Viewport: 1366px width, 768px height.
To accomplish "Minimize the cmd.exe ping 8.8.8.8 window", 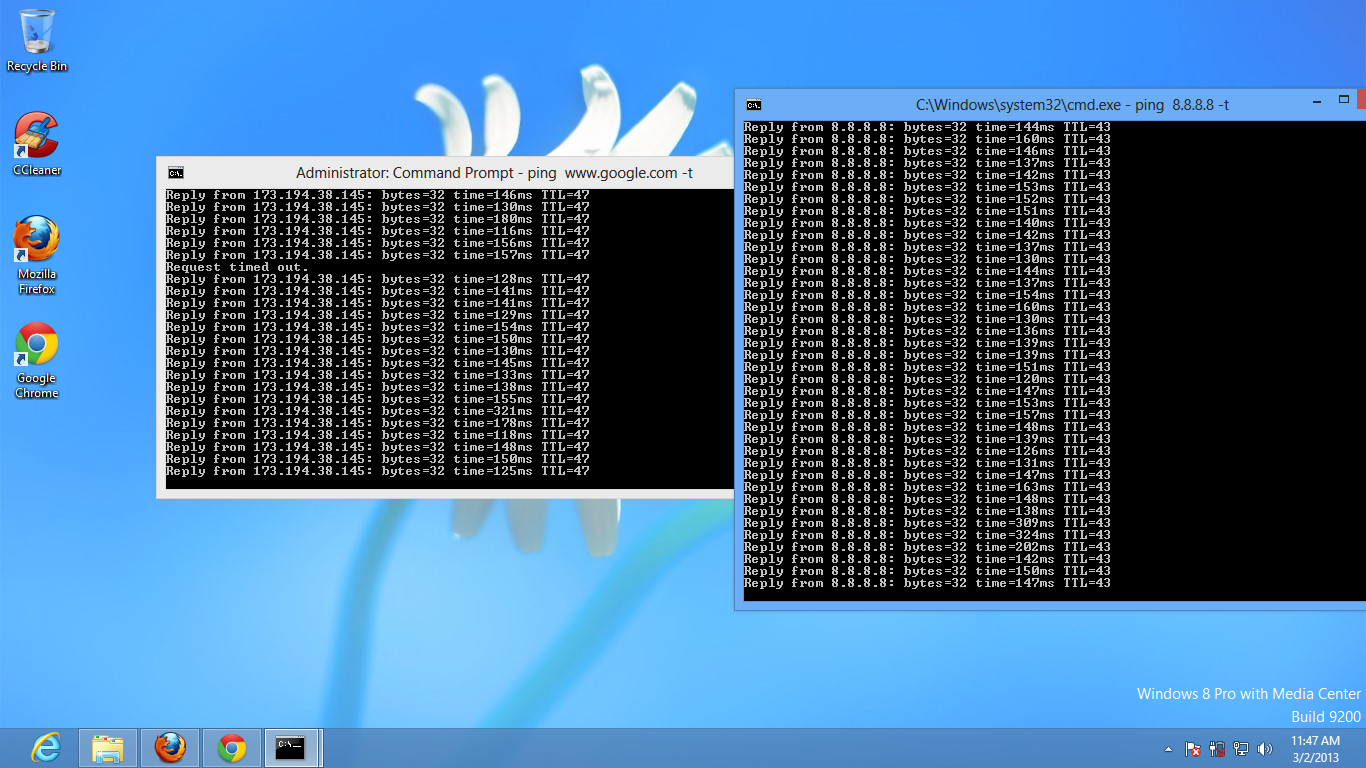I will 1317,100.
